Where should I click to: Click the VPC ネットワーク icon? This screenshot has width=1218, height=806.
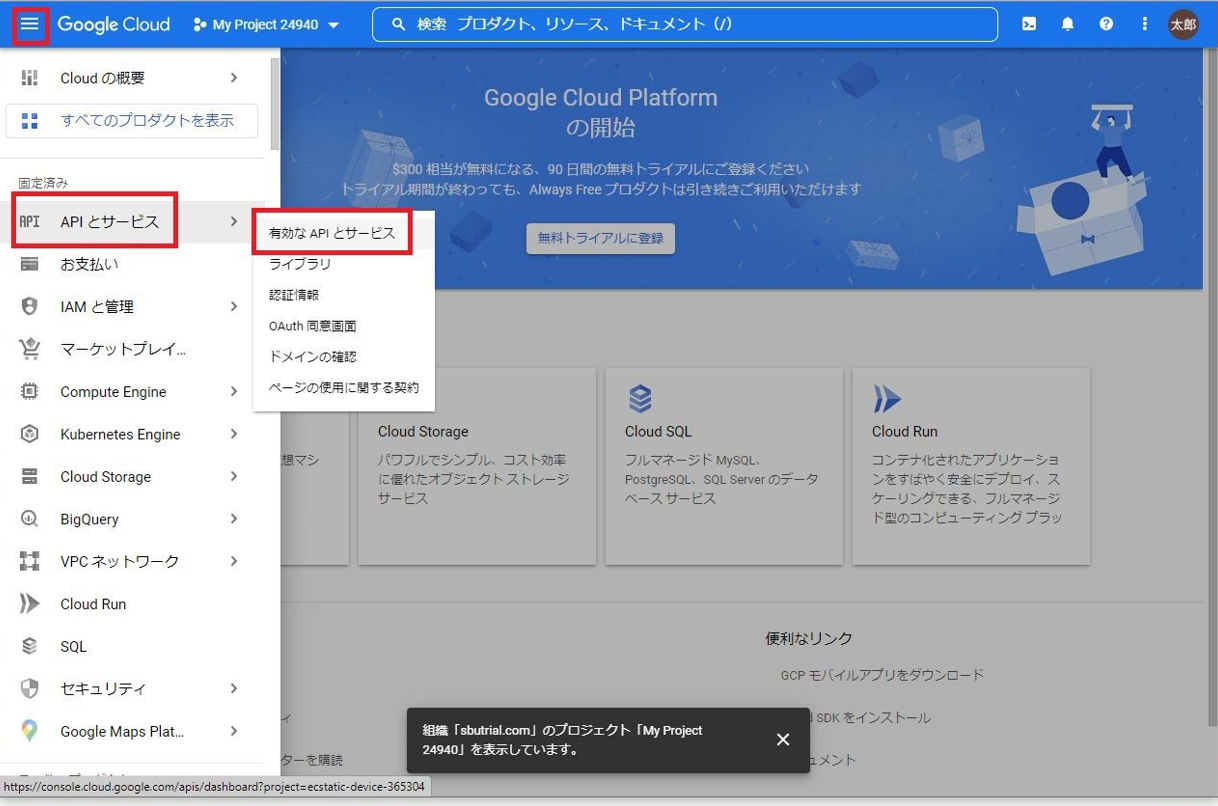(x=30, y=561)
